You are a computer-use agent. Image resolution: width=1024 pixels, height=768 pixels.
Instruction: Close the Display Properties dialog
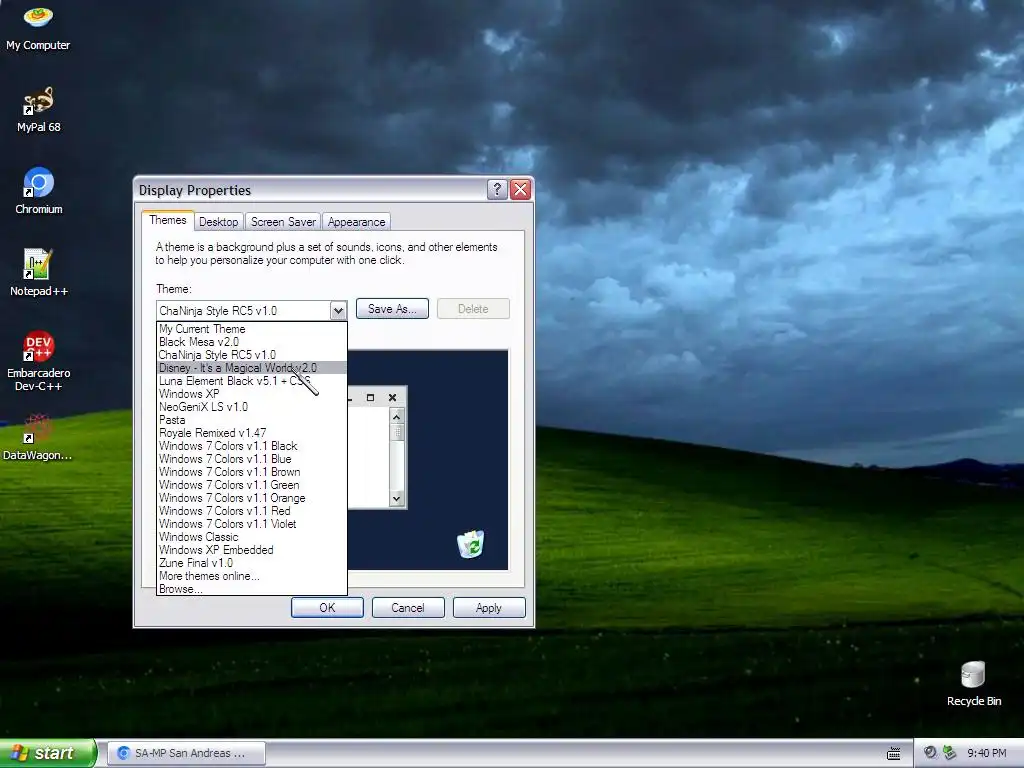tap(520, 189)
